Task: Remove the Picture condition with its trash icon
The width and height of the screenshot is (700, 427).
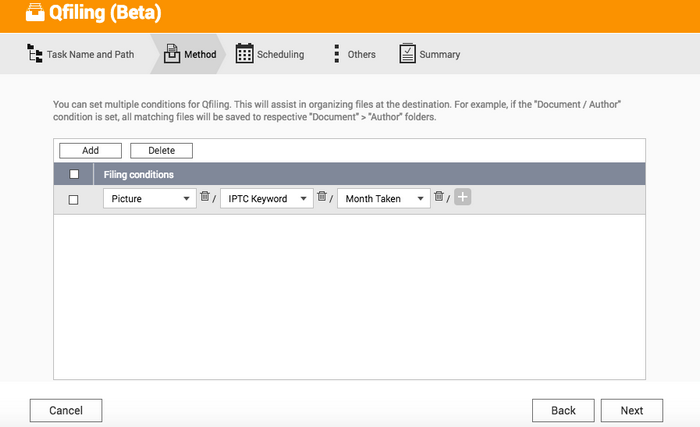Action: tap(205, 196)
